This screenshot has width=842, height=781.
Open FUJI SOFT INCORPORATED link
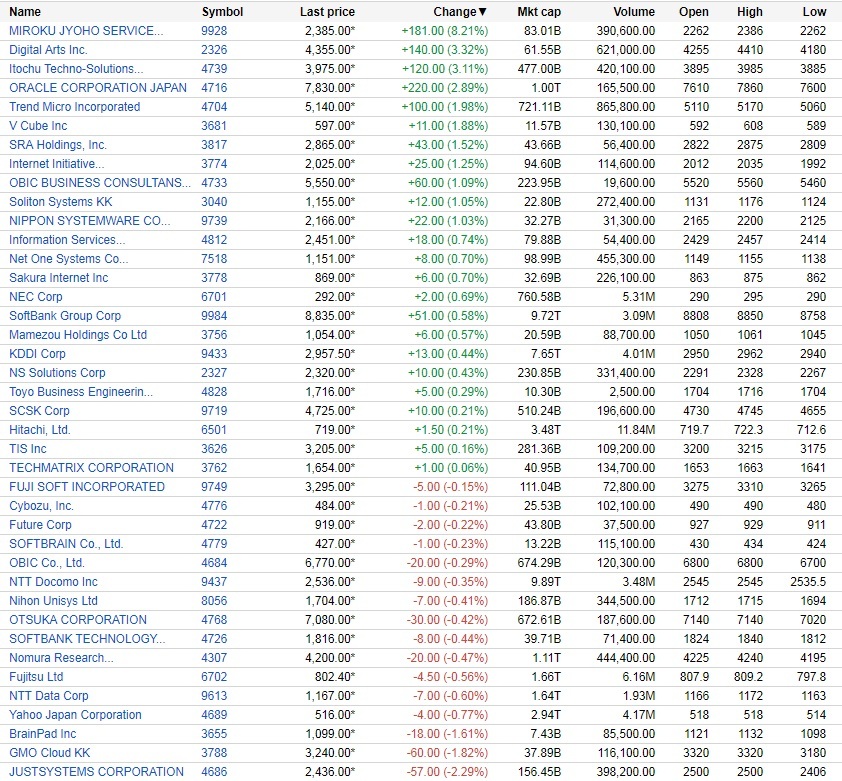87,487
